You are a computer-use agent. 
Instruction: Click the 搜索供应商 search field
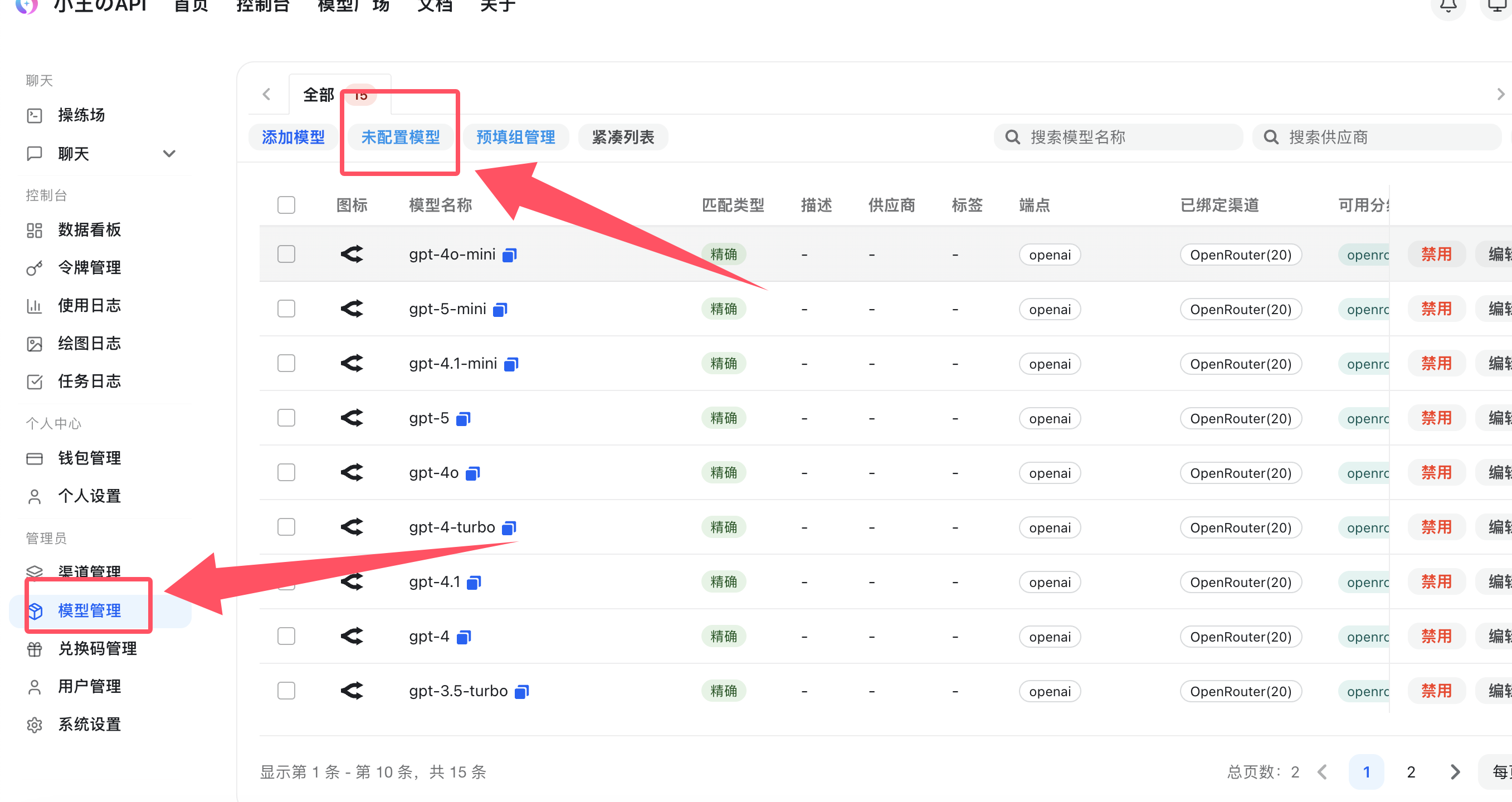coord(1377,137)
